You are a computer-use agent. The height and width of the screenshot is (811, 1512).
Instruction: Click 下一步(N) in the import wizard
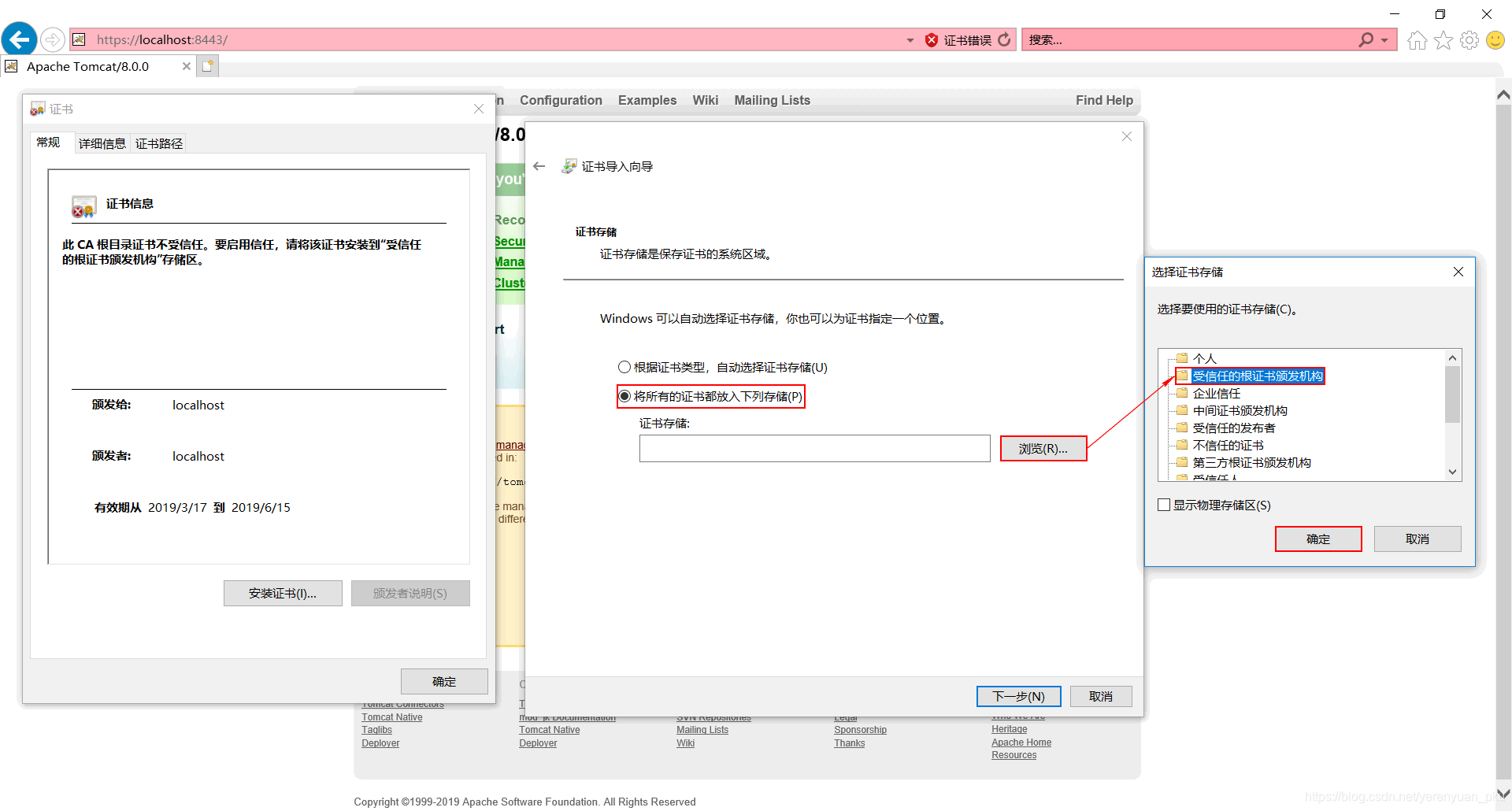(x=1019, y=696)
